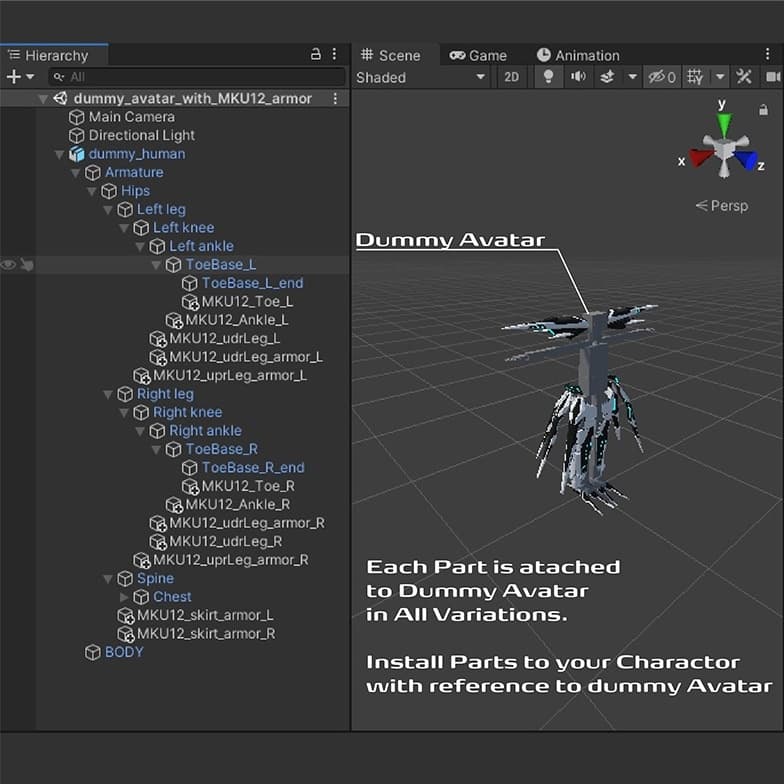Switch to the Game tab
Image resolution: width=784 pixels, height=784 pixels.
(x=478, y=55)
